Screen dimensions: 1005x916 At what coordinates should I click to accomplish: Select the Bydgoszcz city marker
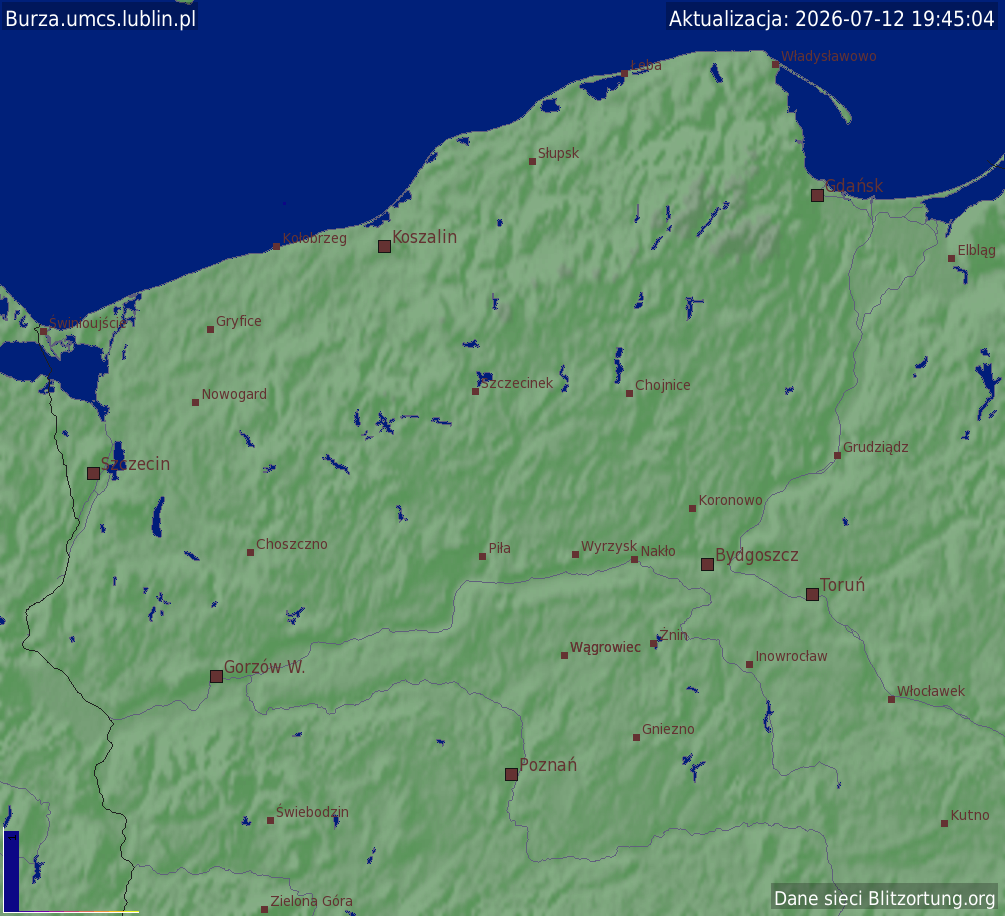point(708,565)
